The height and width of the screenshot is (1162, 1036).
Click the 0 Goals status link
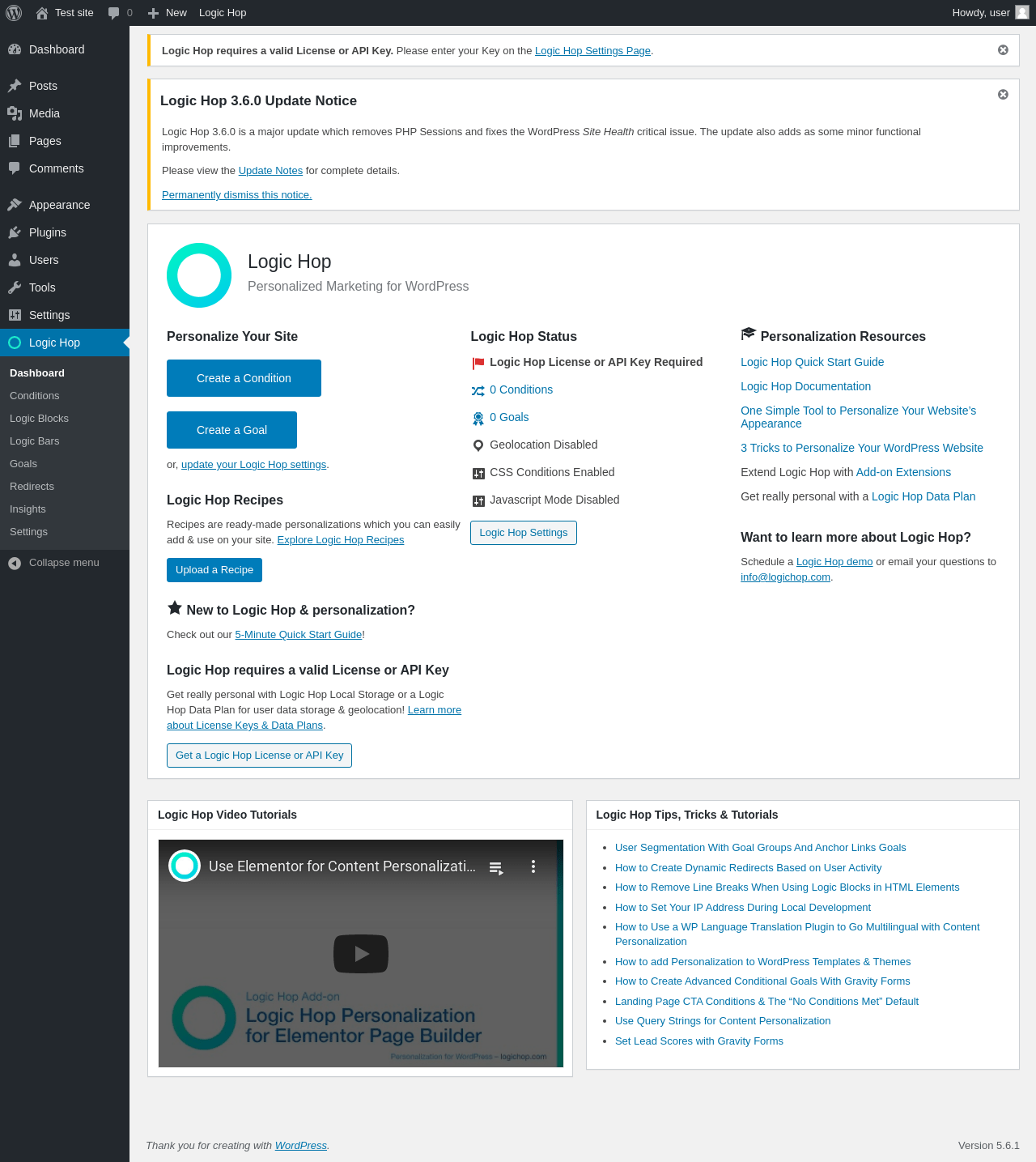click(509, 417)
